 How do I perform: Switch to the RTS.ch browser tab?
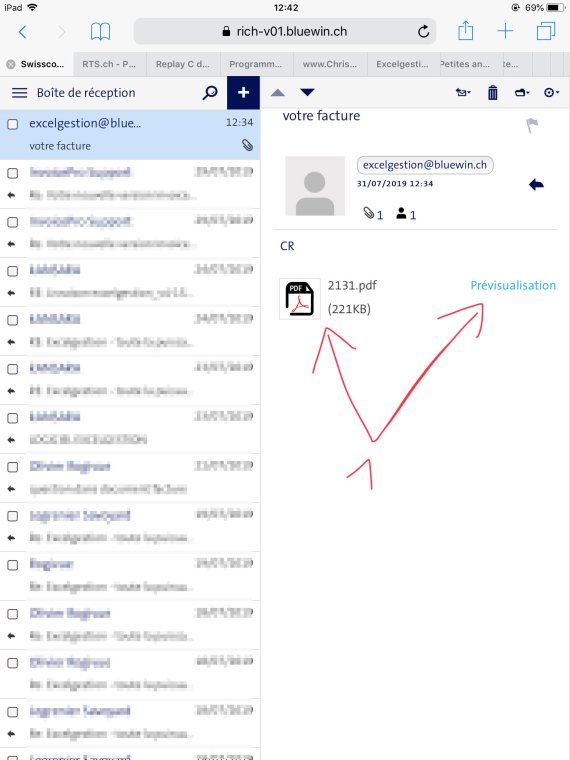click(110, 64)
